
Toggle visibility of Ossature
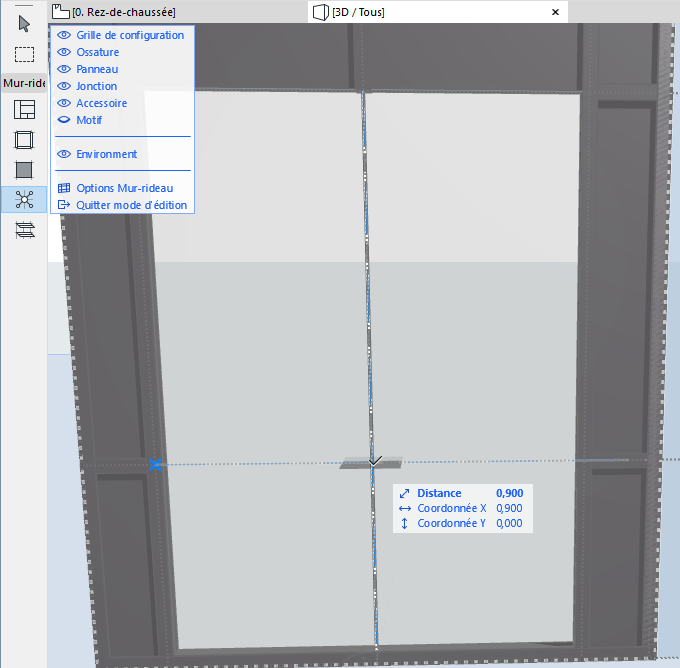(64, 52)
